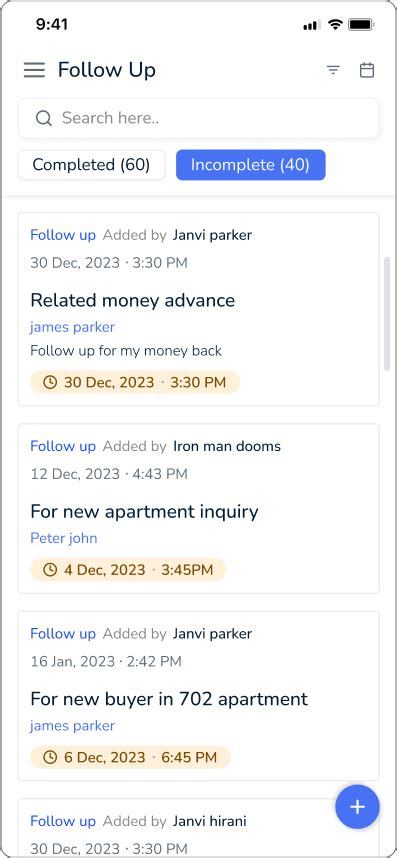Open For new apartment inquiry follow up
The height and width of the screenshot is (858, 397).
click(198, 508)
